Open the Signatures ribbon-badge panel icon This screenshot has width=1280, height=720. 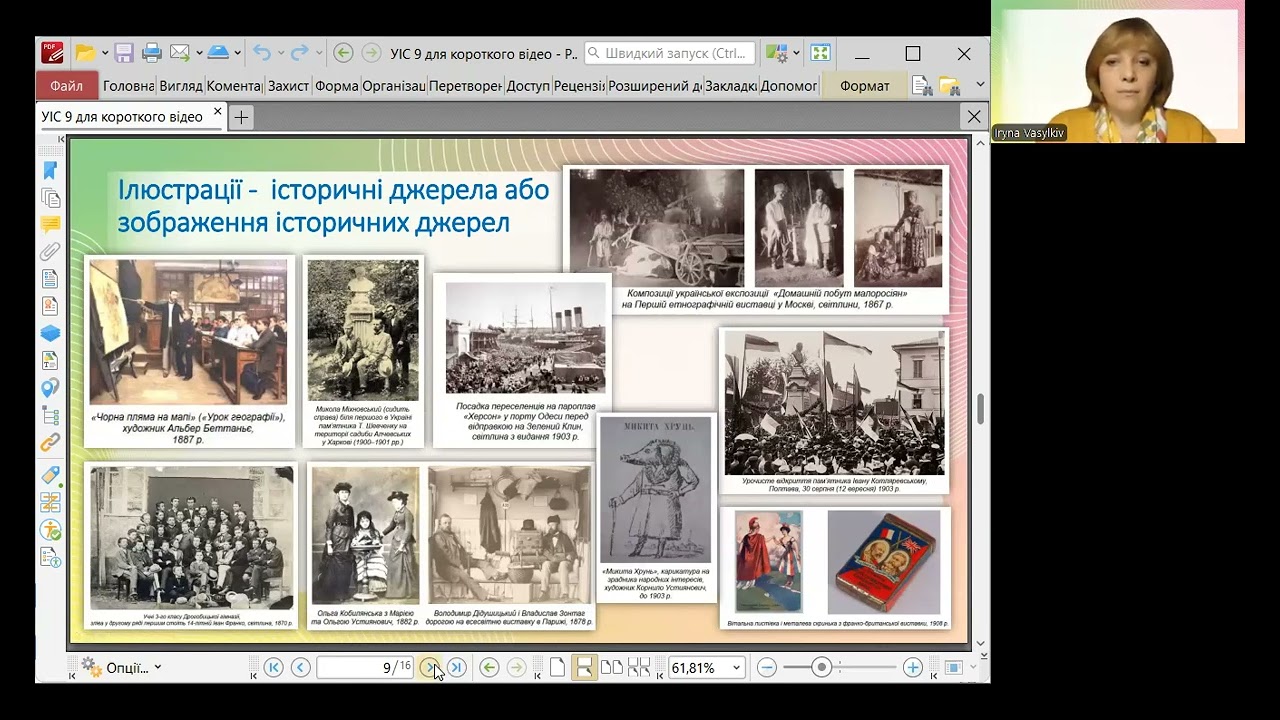[50, 306]
